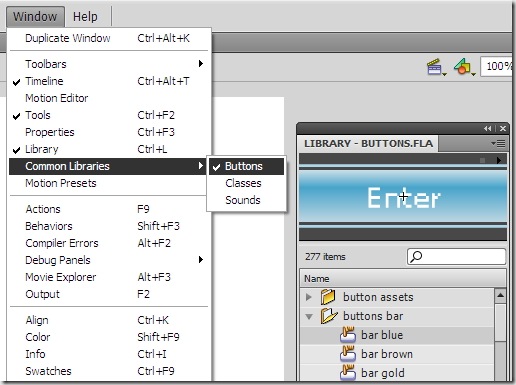Open the Actions panel
Image resolution: width=516 pixels, height=385 pixels.
click(109, 209)
